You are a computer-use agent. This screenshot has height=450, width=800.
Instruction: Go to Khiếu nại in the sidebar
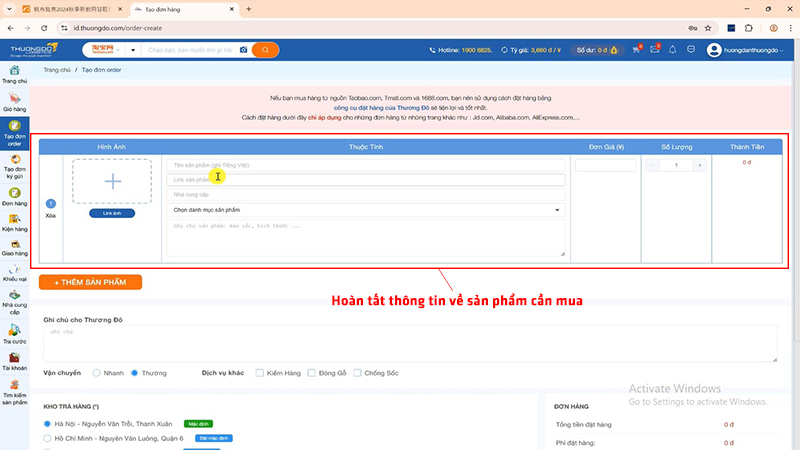click(14, 275)
